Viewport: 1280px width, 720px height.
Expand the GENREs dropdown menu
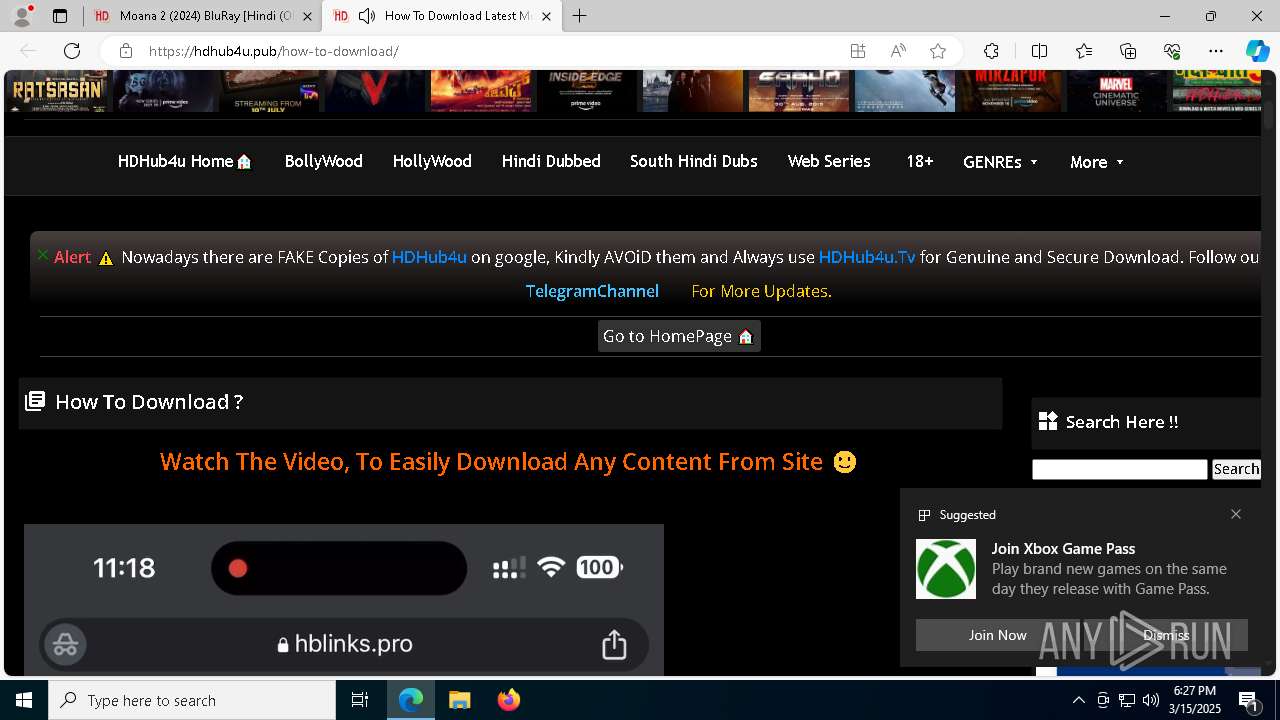point(1000,162)
